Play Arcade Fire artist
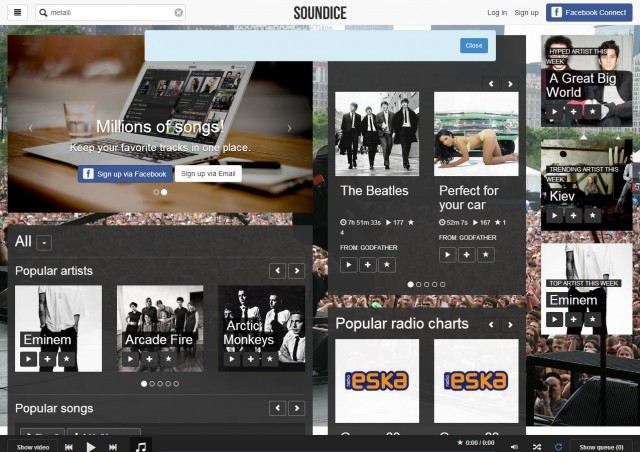Viewport: 640px width, 452px height. point(130,359)
